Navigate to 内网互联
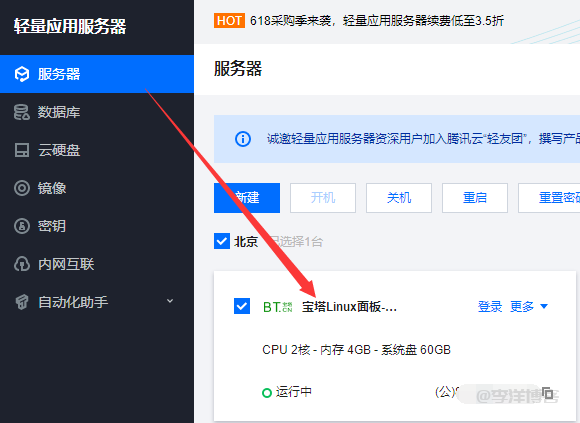The width and height of the screenshot is (580, 423). click(97, 264)
